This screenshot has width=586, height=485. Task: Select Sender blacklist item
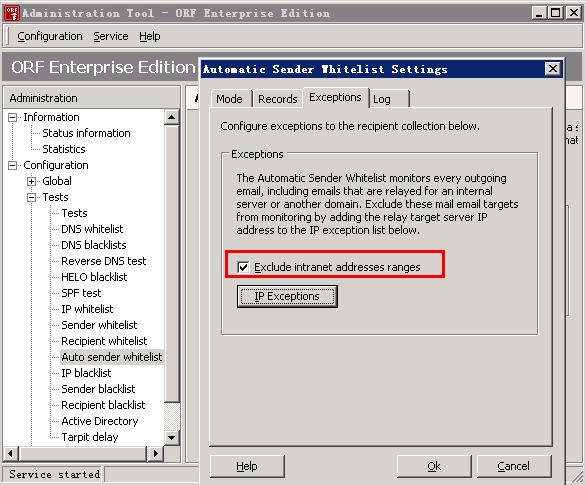click(x=98, y=389)
